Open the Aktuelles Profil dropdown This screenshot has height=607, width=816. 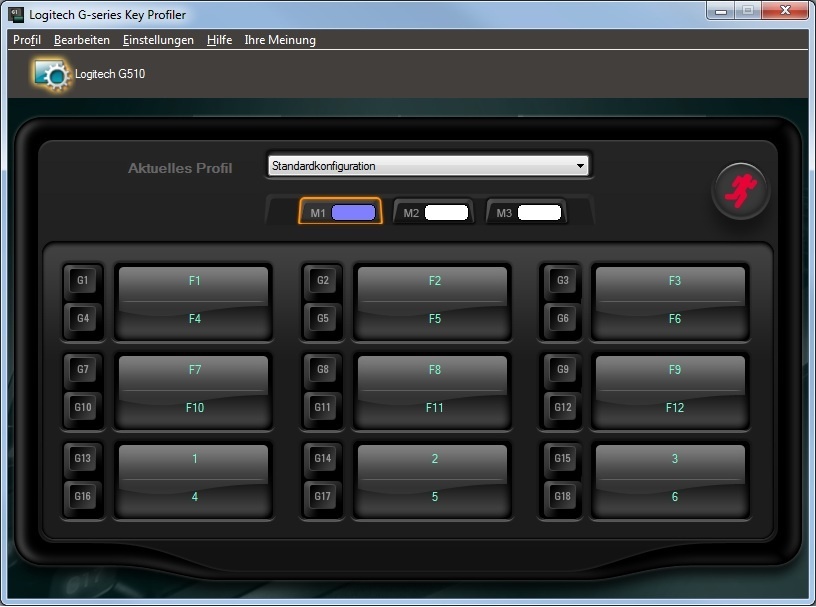[428, 166]
